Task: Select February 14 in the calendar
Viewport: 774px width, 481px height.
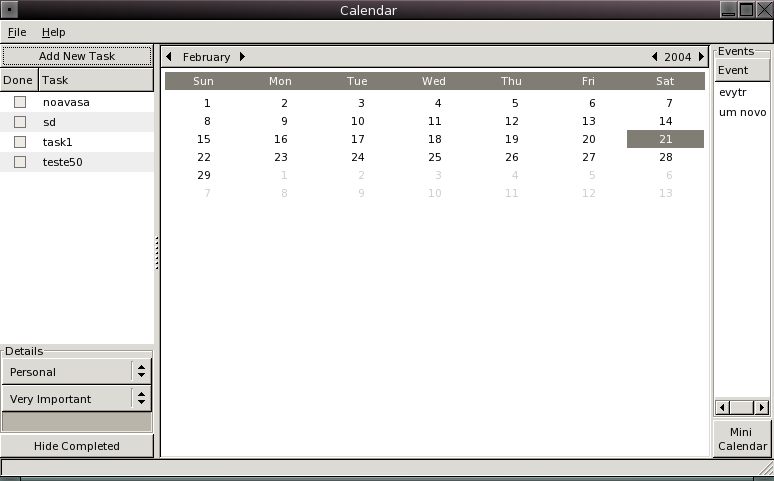Action: click(x=665, y=121)
